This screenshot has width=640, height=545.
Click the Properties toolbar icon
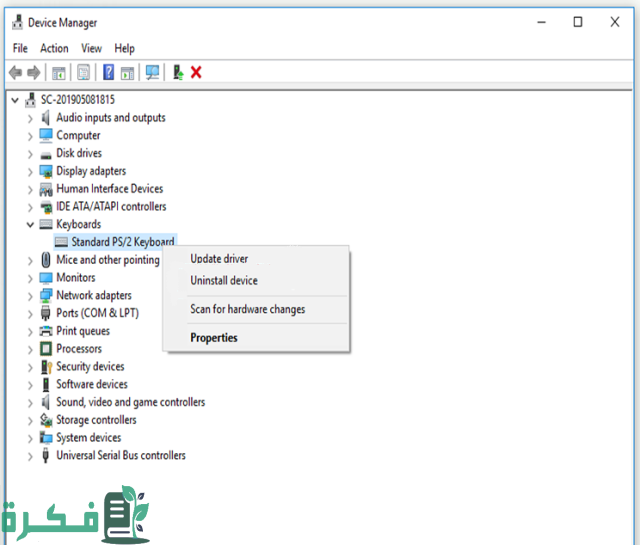[x=84, y=72]
